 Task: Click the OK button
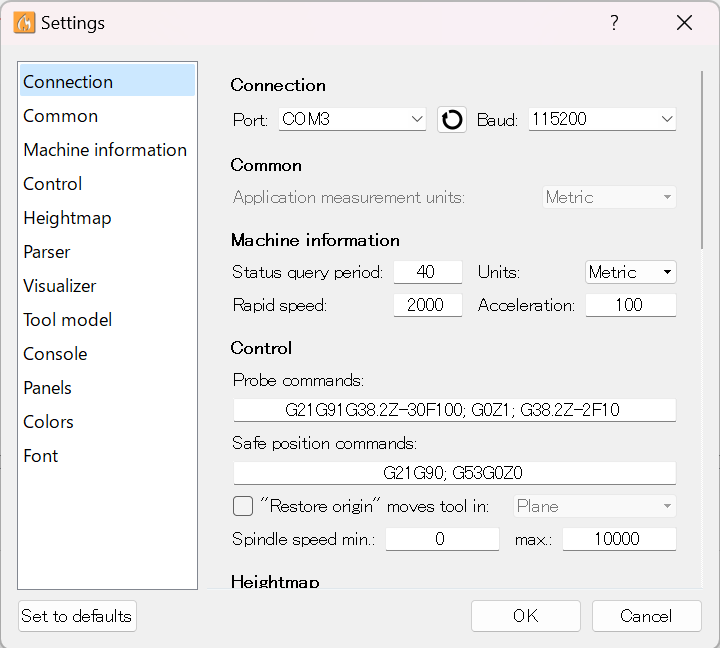coord(526,616)
